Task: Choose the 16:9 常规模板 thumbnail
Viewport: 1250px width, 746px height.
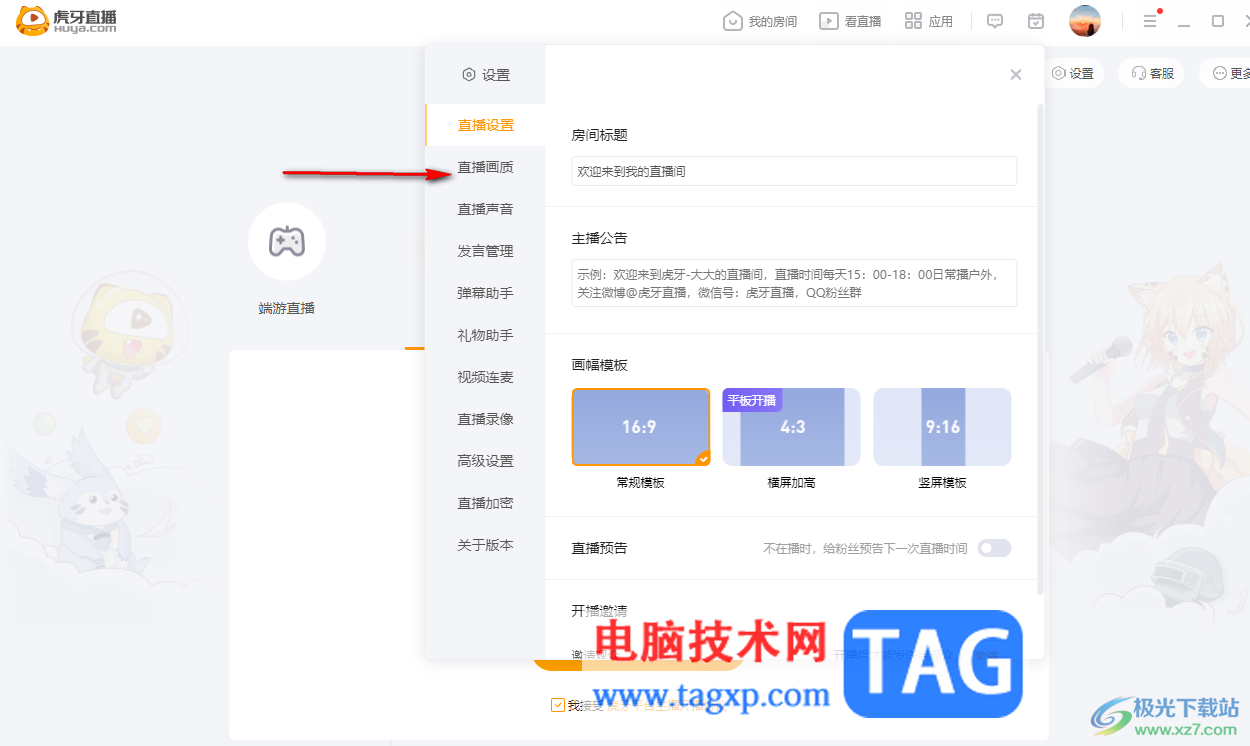Action: (x=641, y=427)
